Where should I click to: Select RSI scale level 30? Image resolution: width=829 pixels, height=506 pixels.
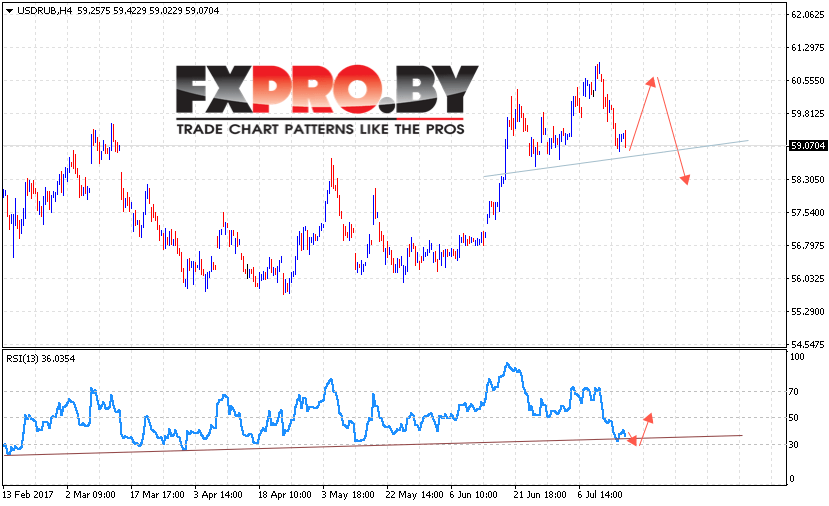794,444
